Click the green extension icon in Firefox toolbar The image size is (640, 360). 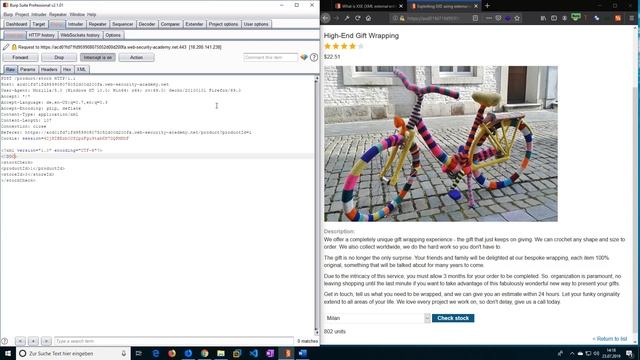(576, 17)
